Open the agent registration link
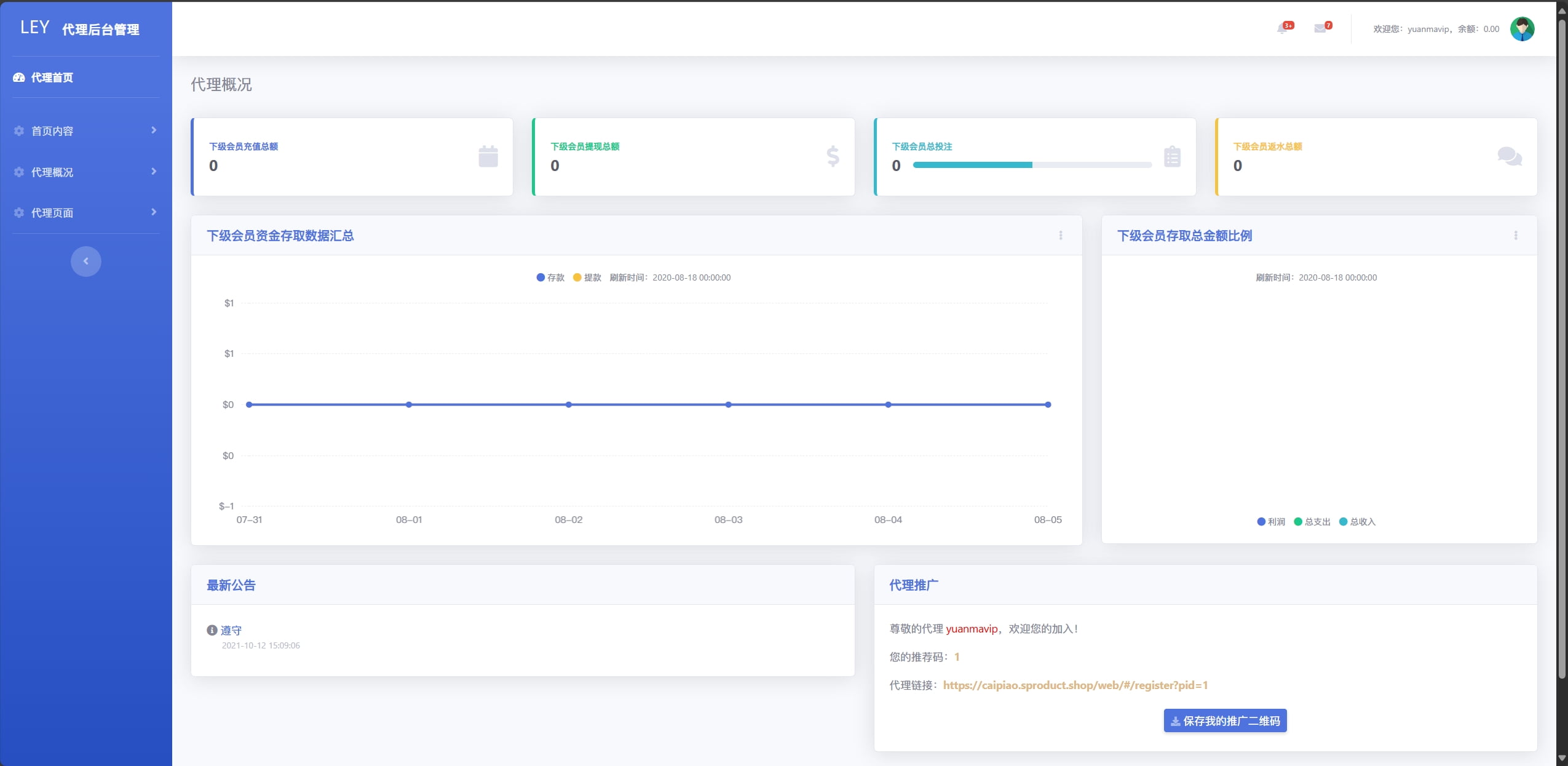Image resolution: width=1568 pixels, height=766 pixels. [1075, 685]
